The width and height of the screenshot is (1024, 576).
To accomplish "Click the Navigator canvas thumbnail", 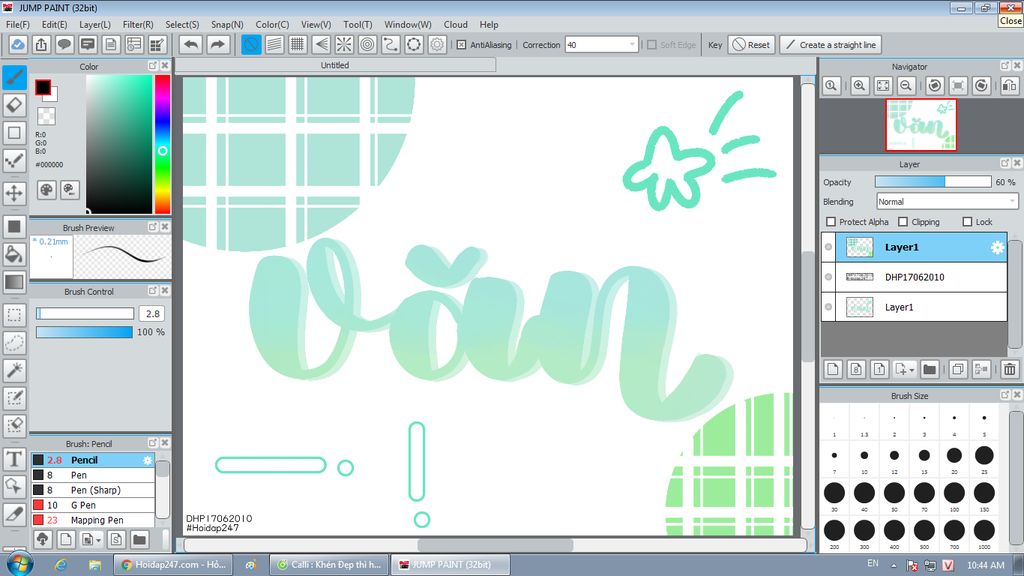I will coord(921,125).
